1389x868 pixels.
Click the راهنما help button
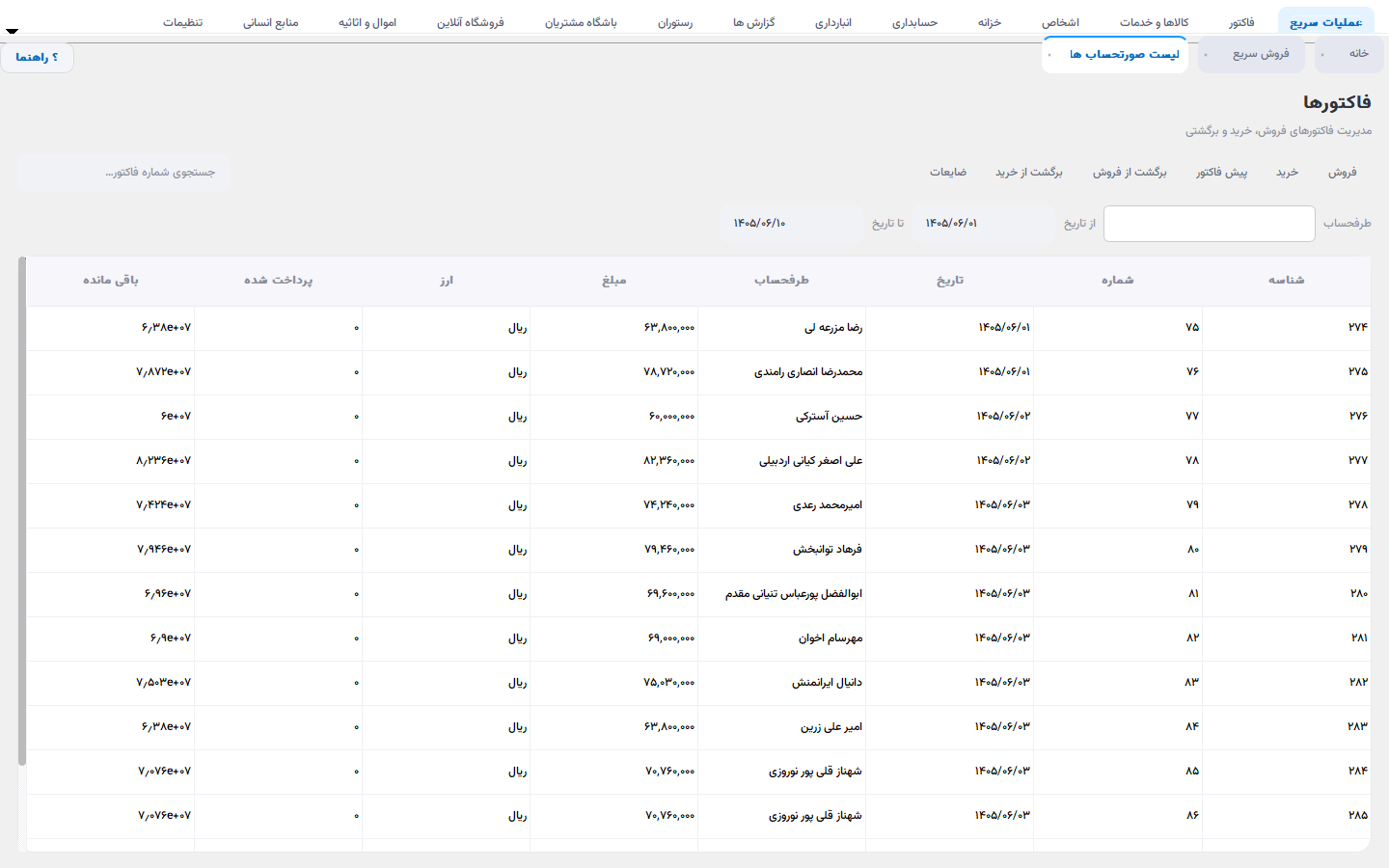click(37, 58)
